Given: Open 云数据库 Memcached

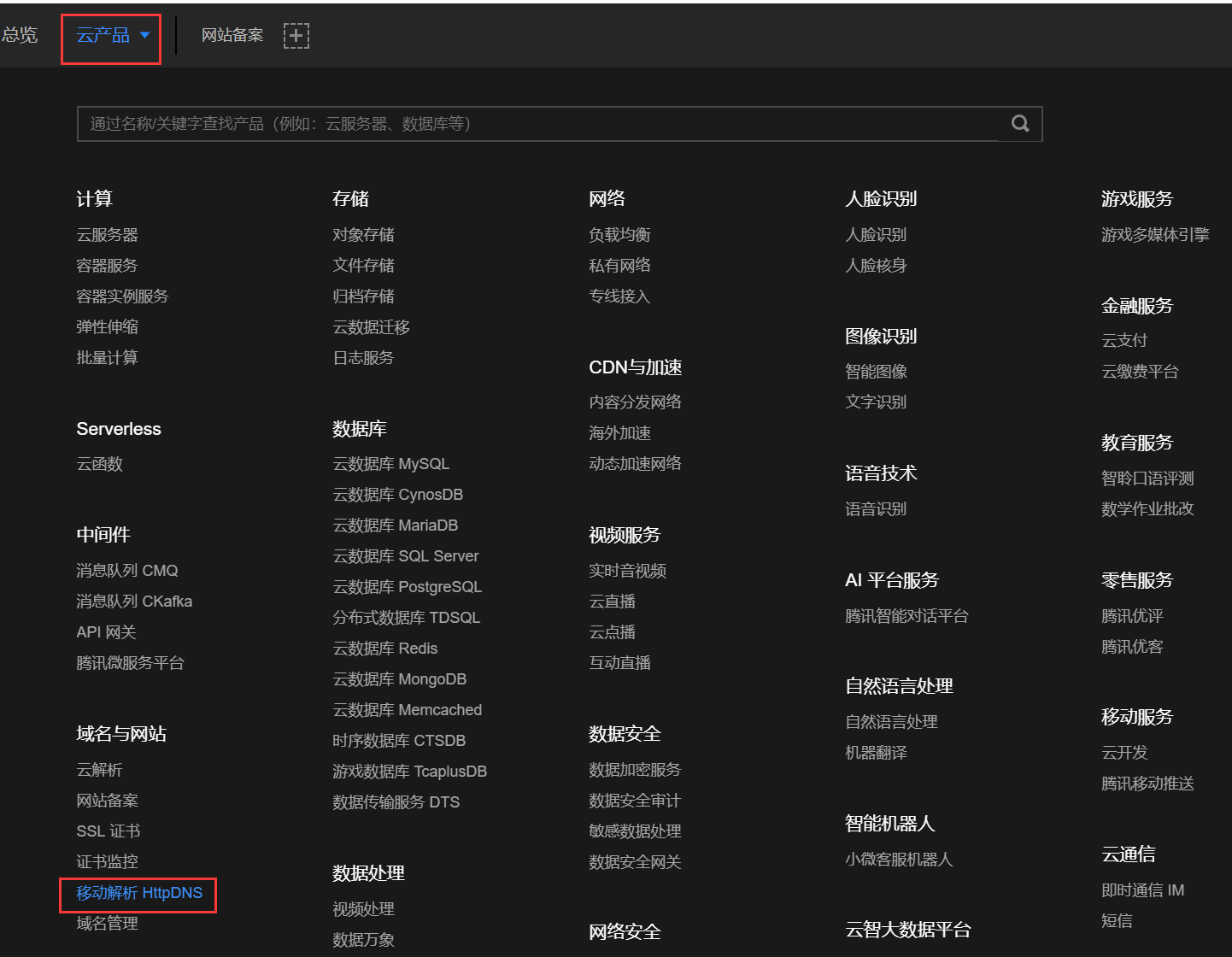Looking at the screenshot, I should 408,710.
